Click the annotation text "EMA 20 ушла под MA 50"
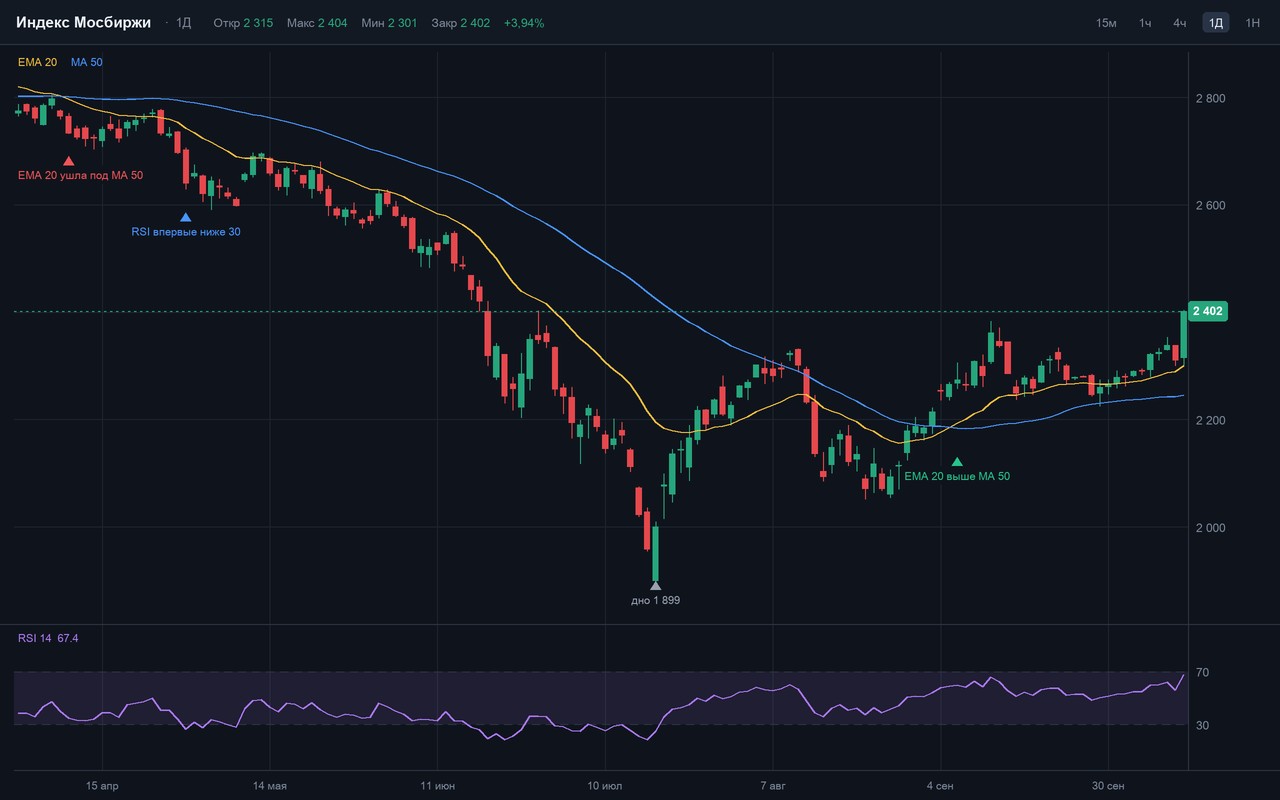The width and height of the screenshot is (1280, 800). pos(80,175)
